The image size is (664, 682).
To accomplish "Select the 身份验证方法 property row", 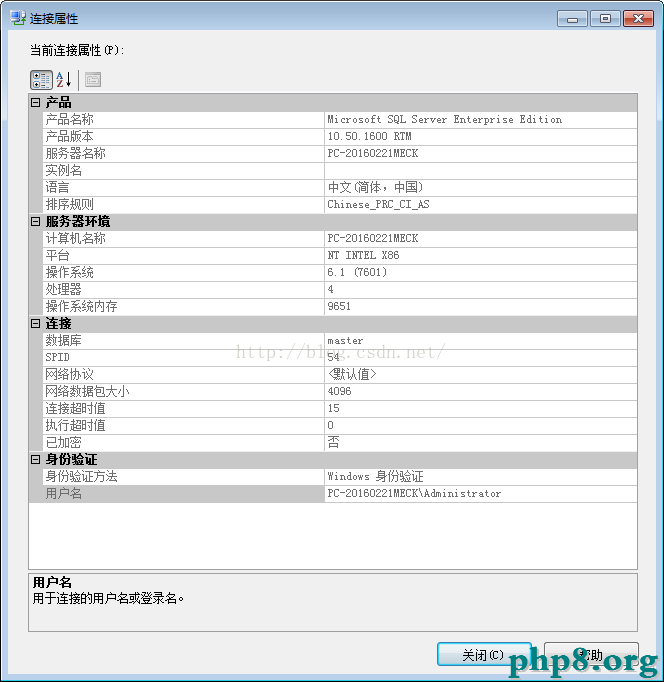I will (x=340, y=477).
